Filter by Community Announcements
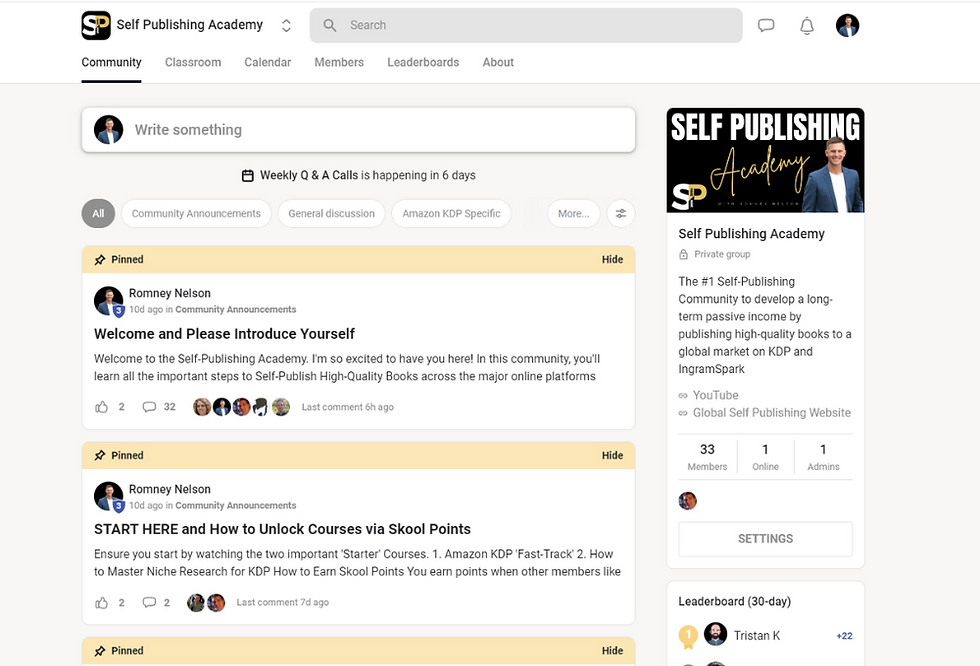Screen dimensions: 980x666 tap(196, 214)
